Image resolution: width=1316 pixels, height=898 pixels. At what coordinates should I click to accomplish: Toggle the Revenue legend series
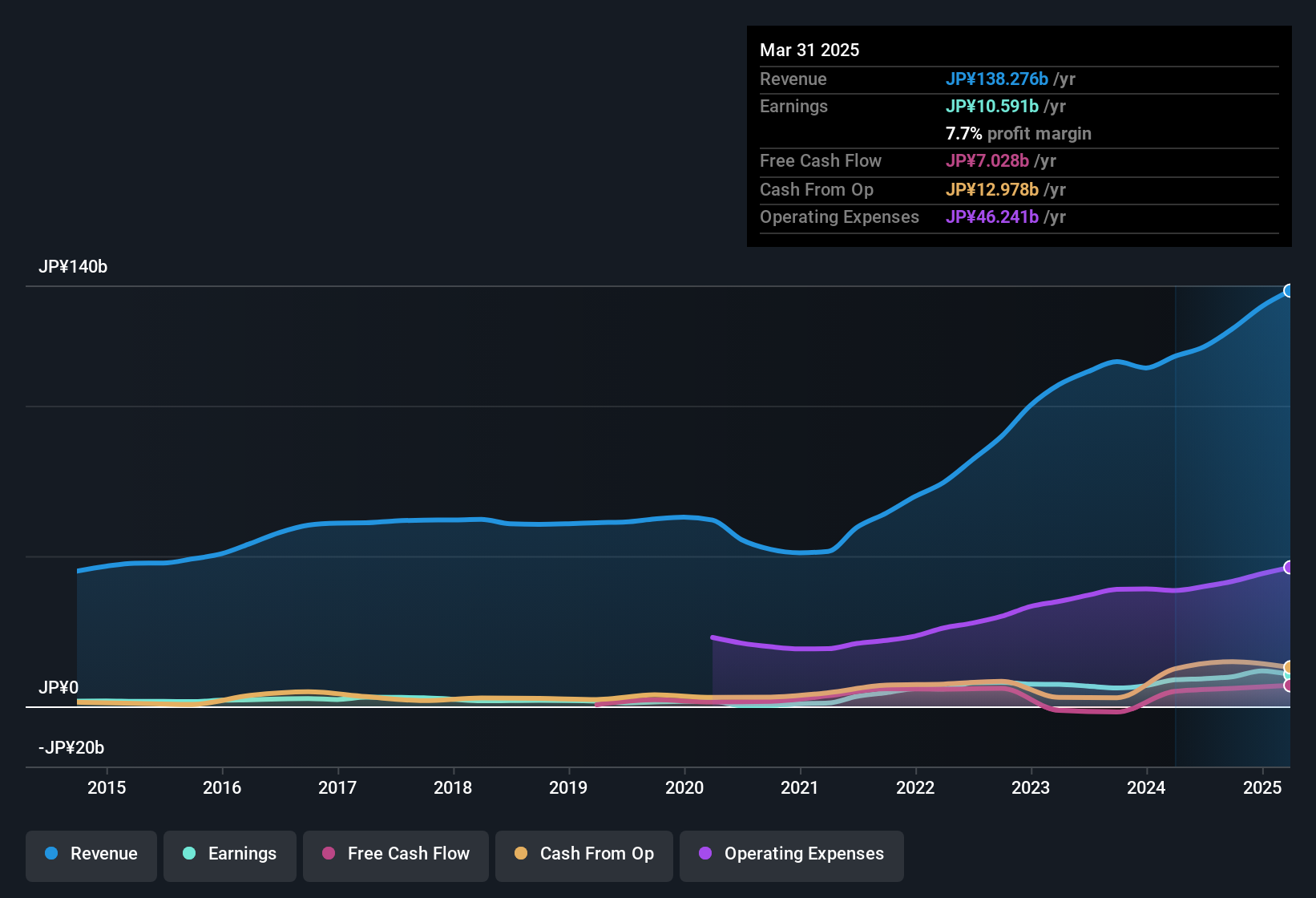point(91,854)
